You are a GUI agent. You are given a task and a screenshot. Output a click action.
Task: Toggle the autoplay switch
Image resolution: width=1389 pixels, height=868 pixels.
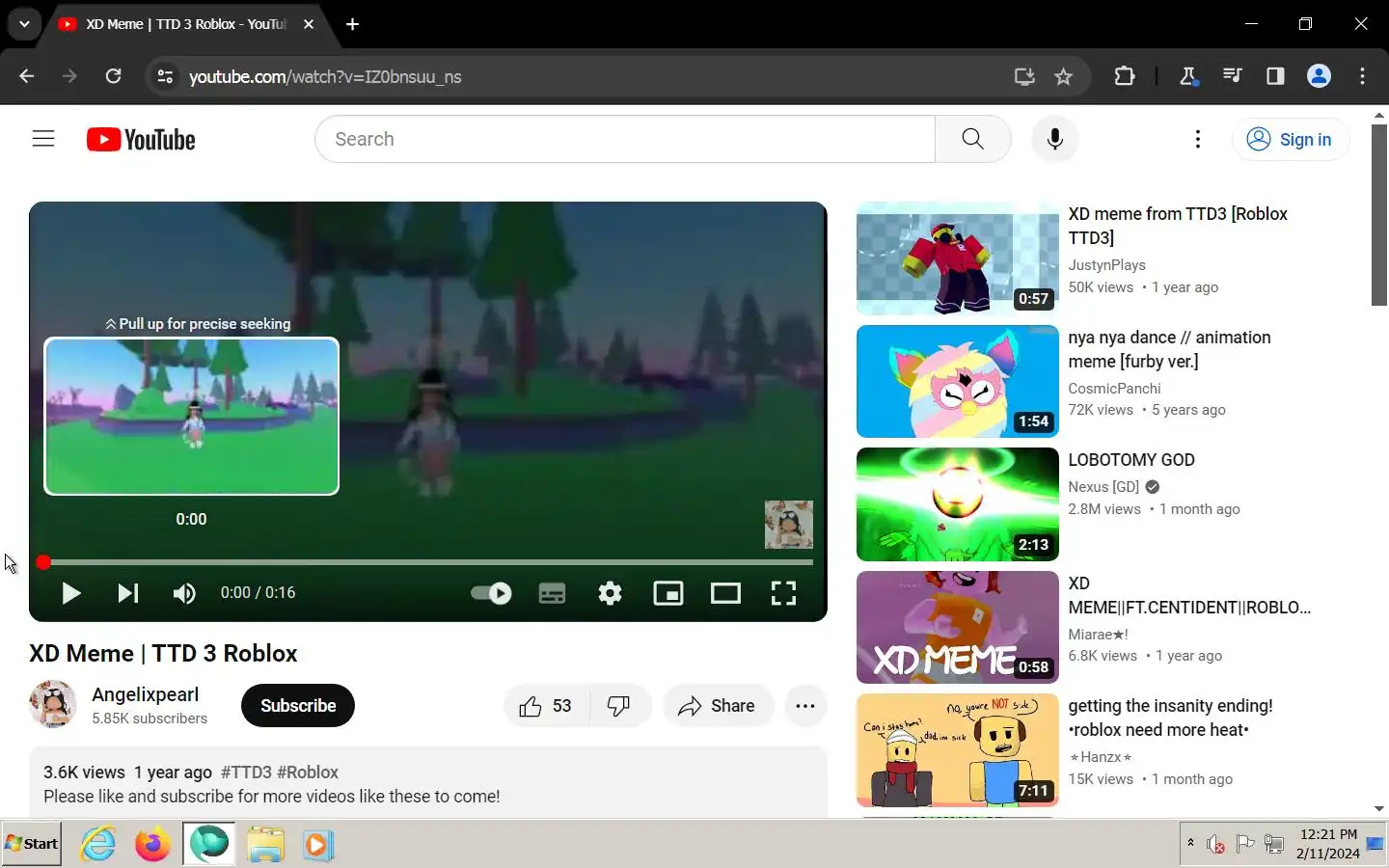[x=491, y=592]
